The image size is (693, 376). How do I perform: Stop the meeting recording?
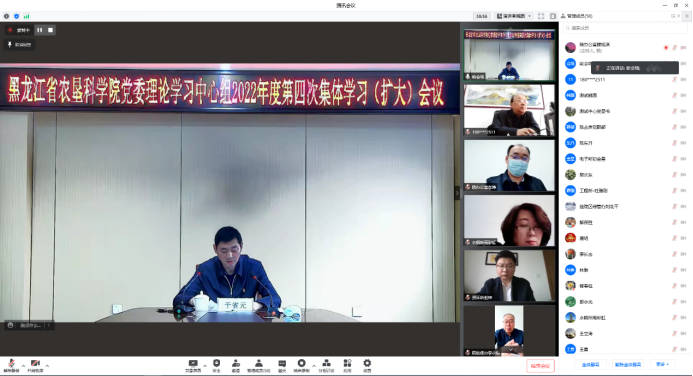[x=50, y=30]
